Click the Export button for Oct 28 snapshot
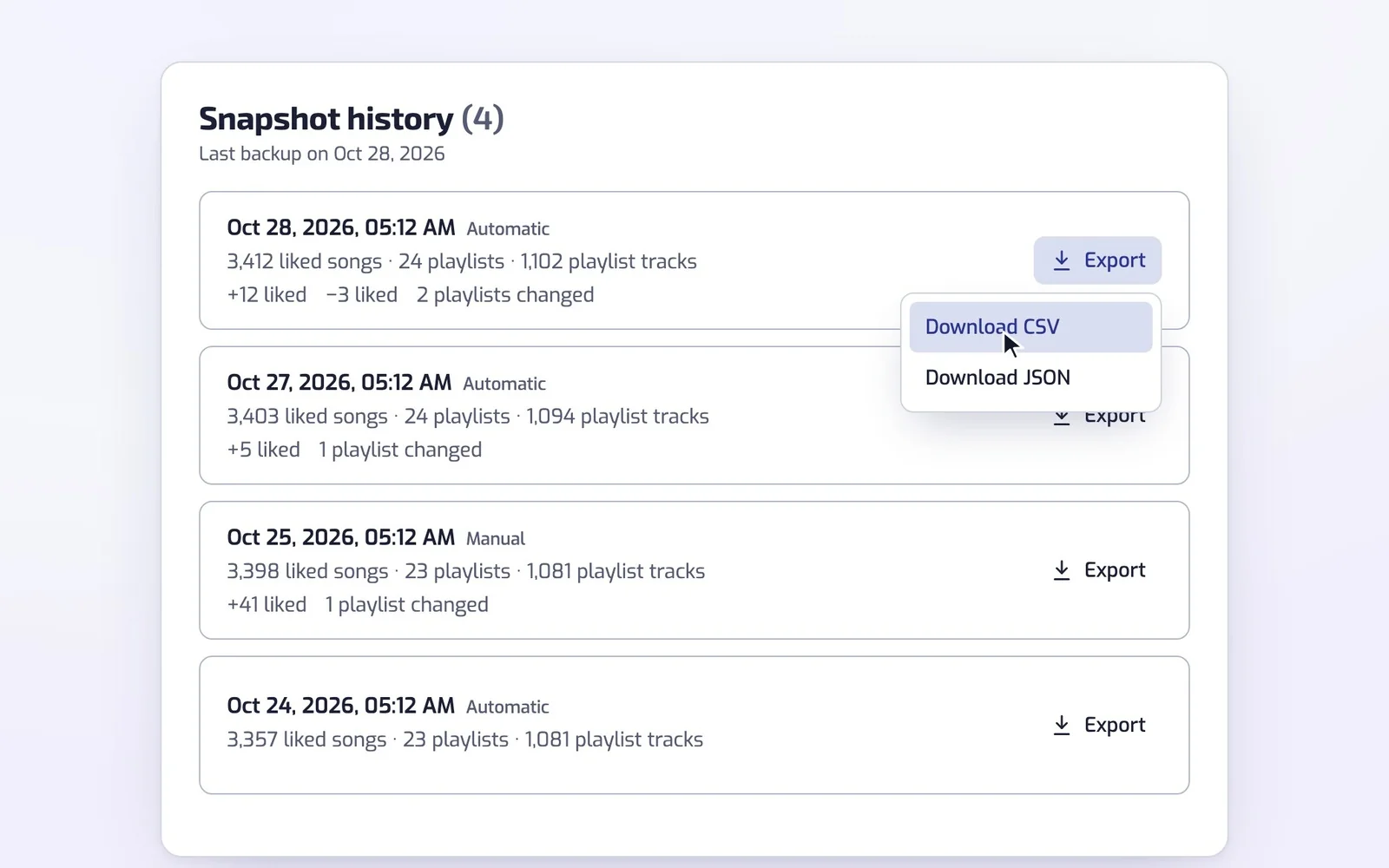 [x=1097, y=260]
